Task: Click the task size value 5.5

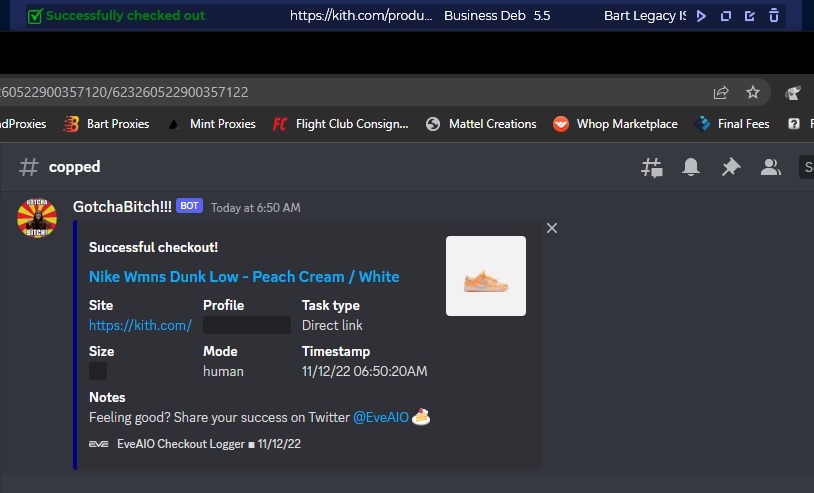Action: 542,16
